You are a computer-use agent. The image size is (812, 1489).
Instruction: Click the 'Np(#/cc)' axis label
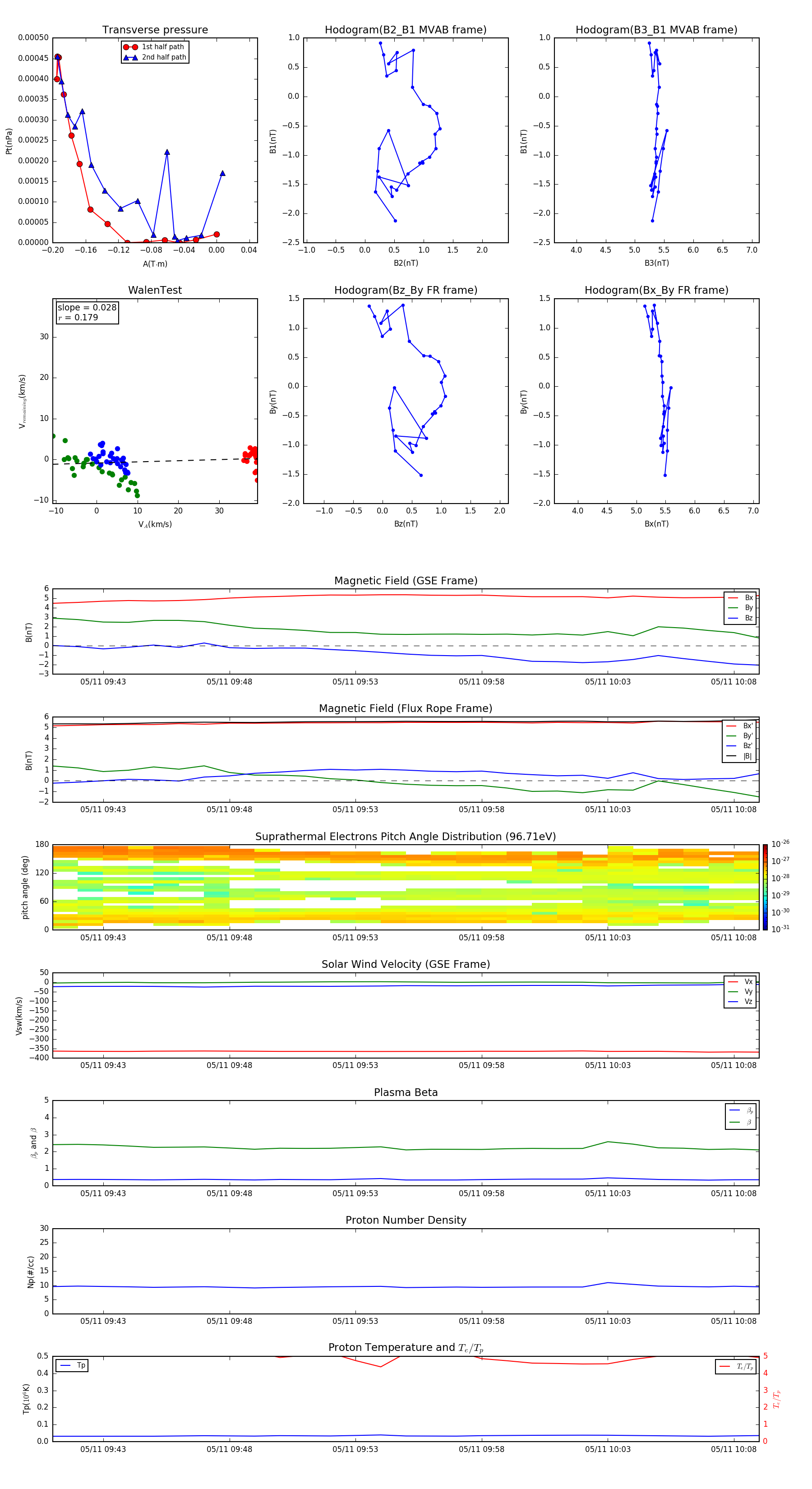[x=31, y=1272]
